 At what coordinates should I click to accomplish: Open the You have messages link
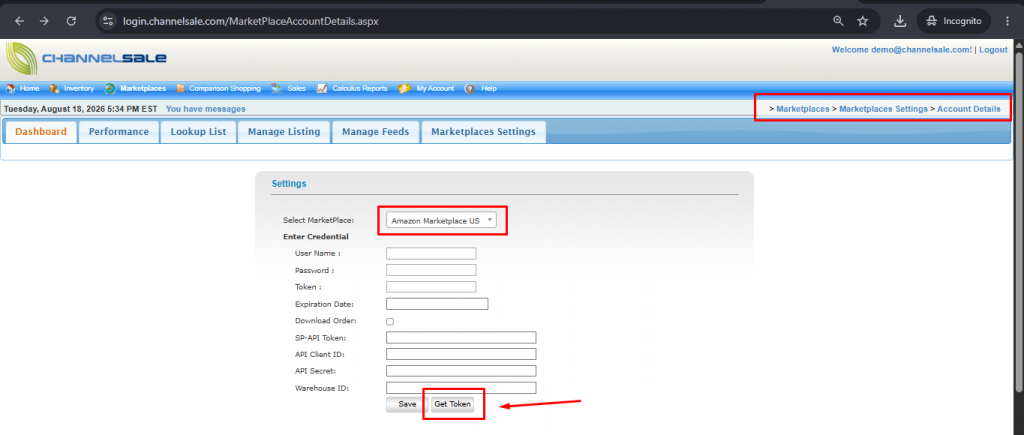click(x=206, y=109)
